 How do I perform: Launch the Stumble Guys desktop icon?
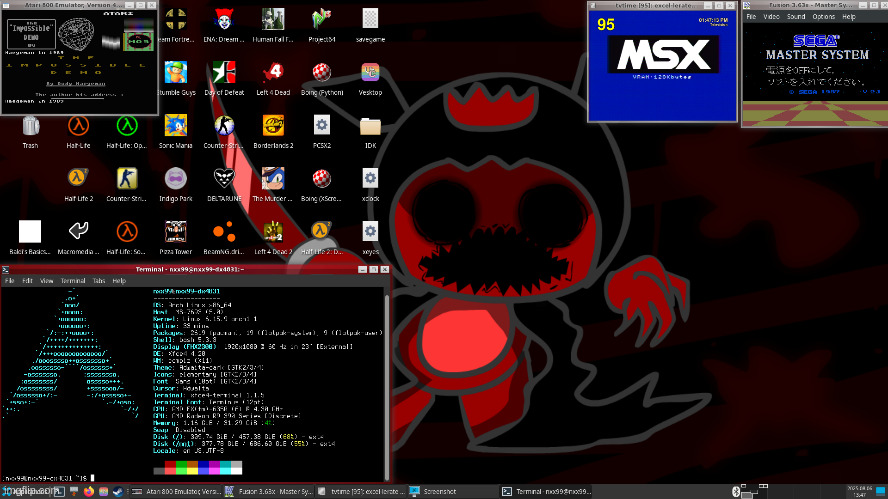point(176,72)
